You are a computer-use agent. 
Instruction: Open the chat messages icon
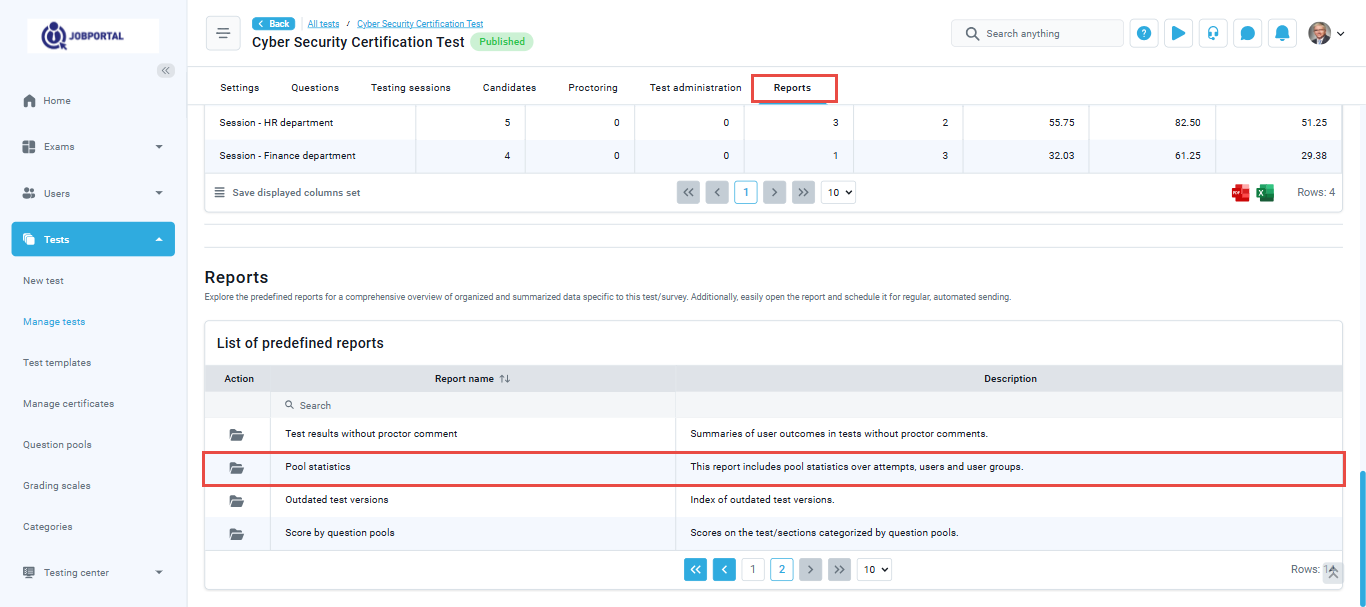click(1247, 33)
